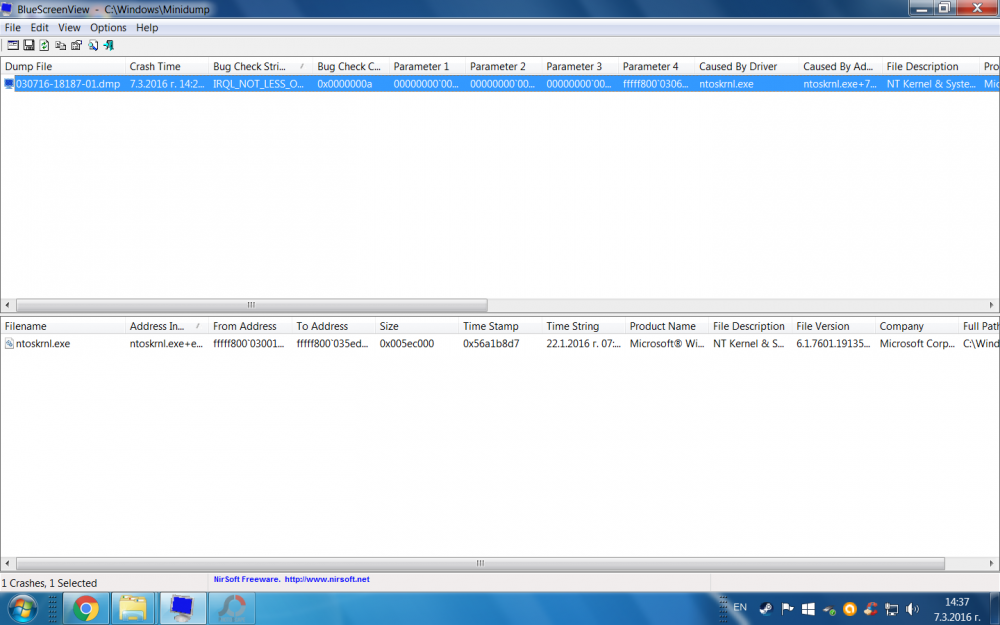Click the EN language indicator
This screenshot has width=1000, height=625.
(740, 607)
